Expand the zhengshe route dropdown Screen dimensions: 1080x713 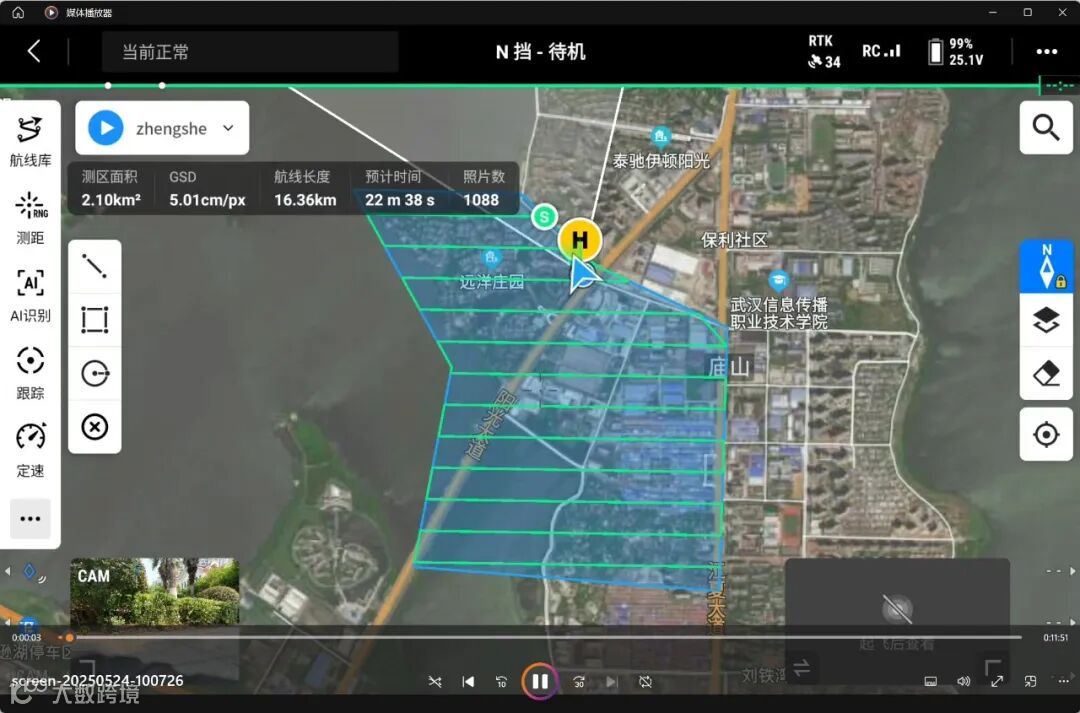pos(228,128)
